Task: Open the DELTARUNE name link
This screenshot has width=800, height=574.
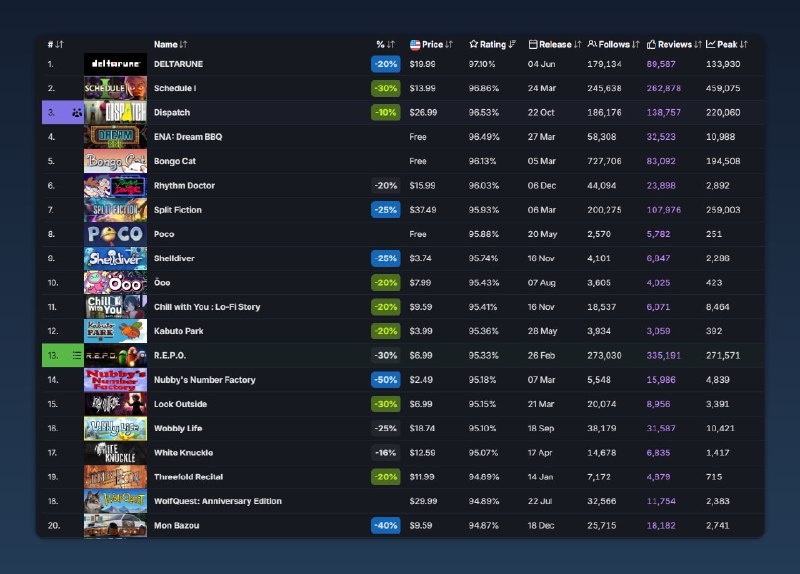Action: click(x=178, y=64)
